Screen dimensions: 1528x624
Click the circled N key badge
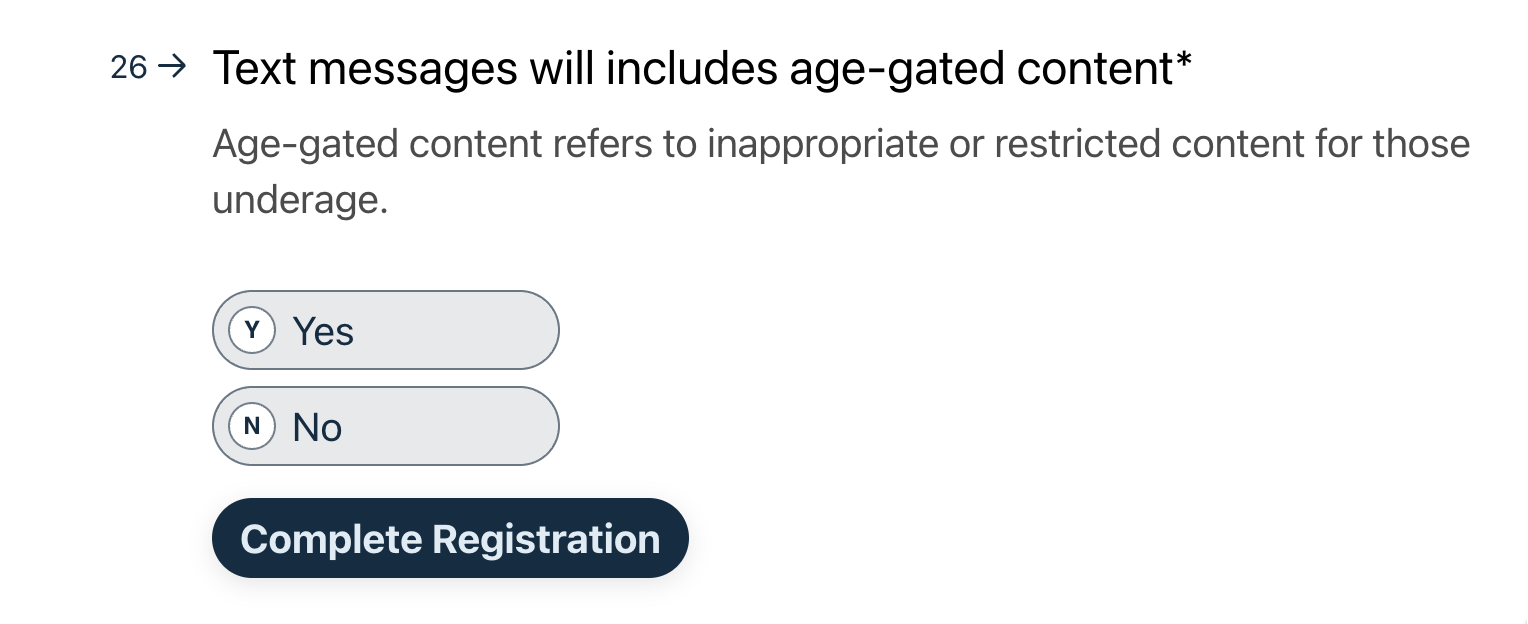point(252,427)
